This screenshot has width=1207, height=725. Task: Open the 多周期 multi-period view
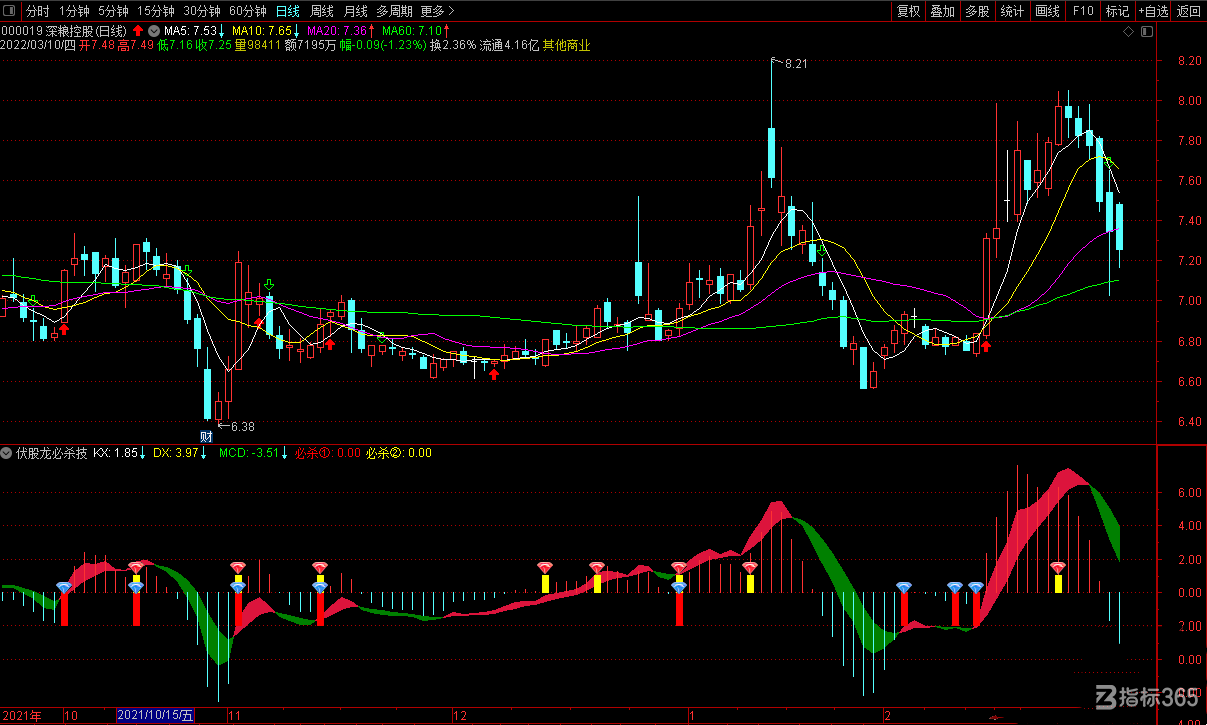pyautogui.click(x=394, y=11)
